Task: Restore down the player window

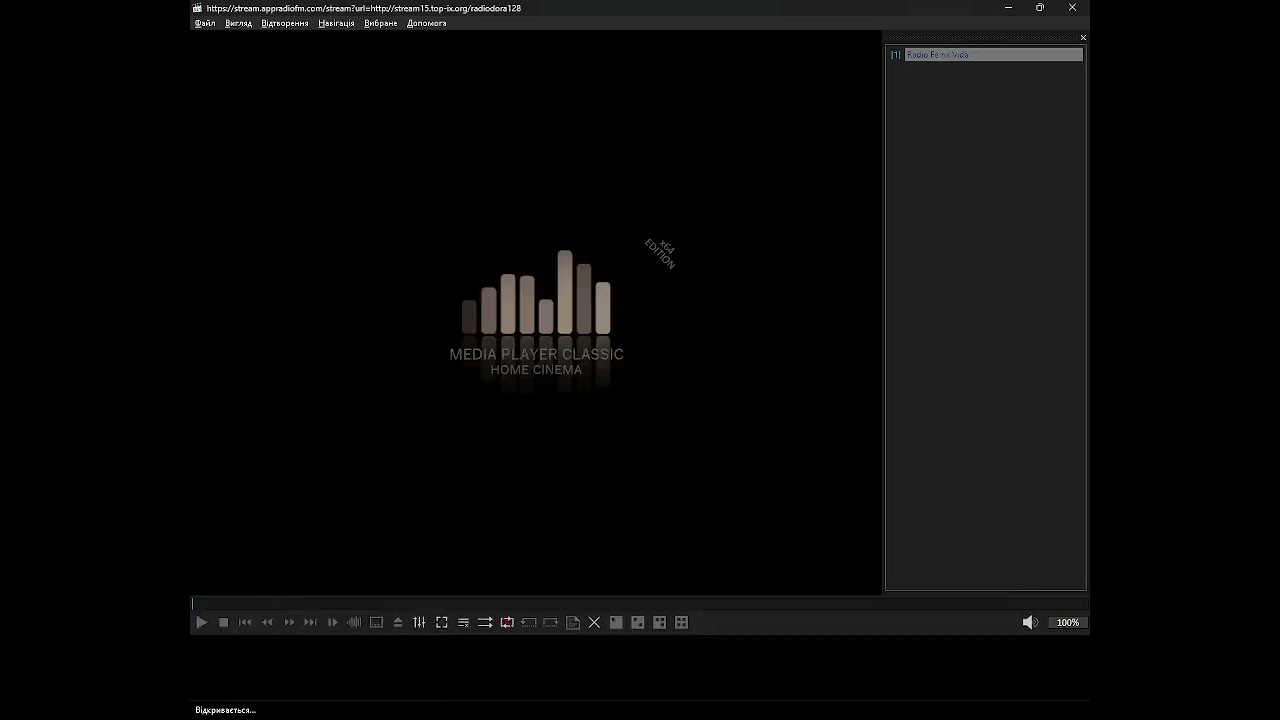Action: click(1040, 8)
